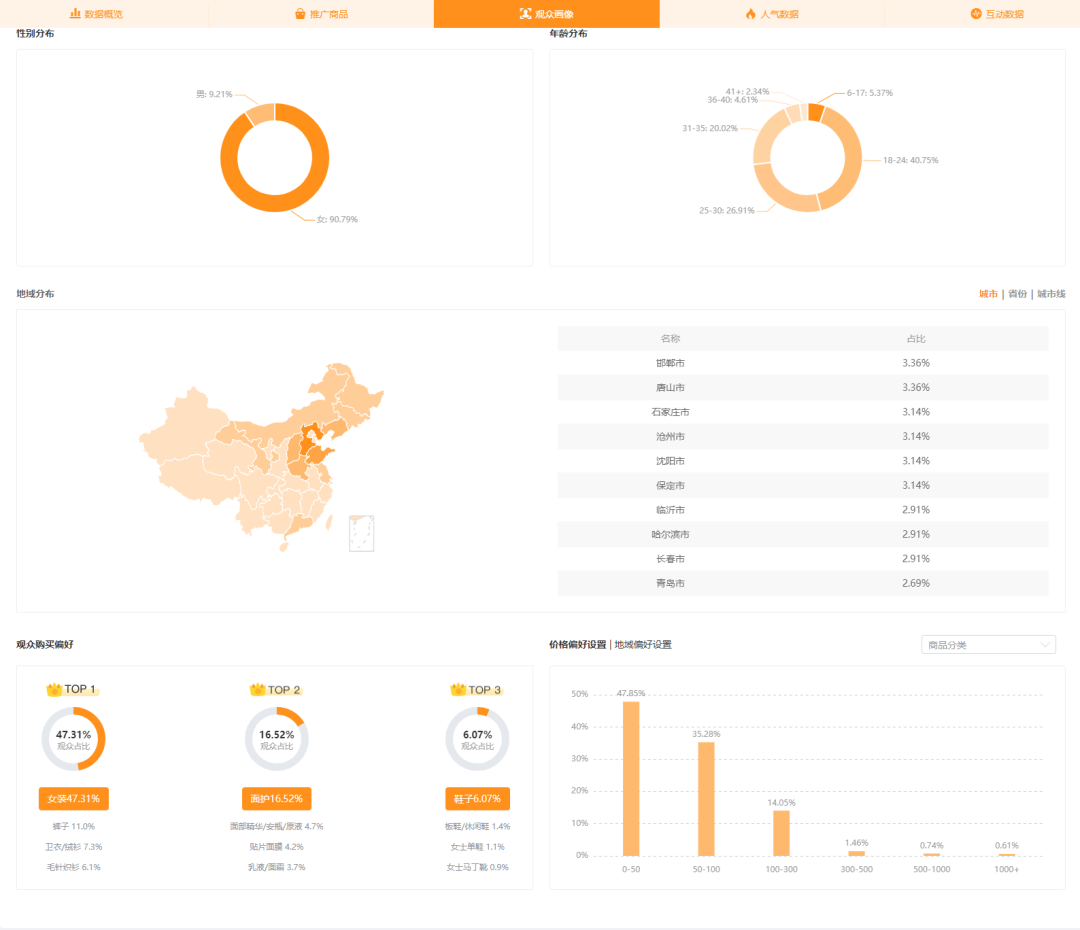Select the 沧州市 row

(x=803, y=437)
